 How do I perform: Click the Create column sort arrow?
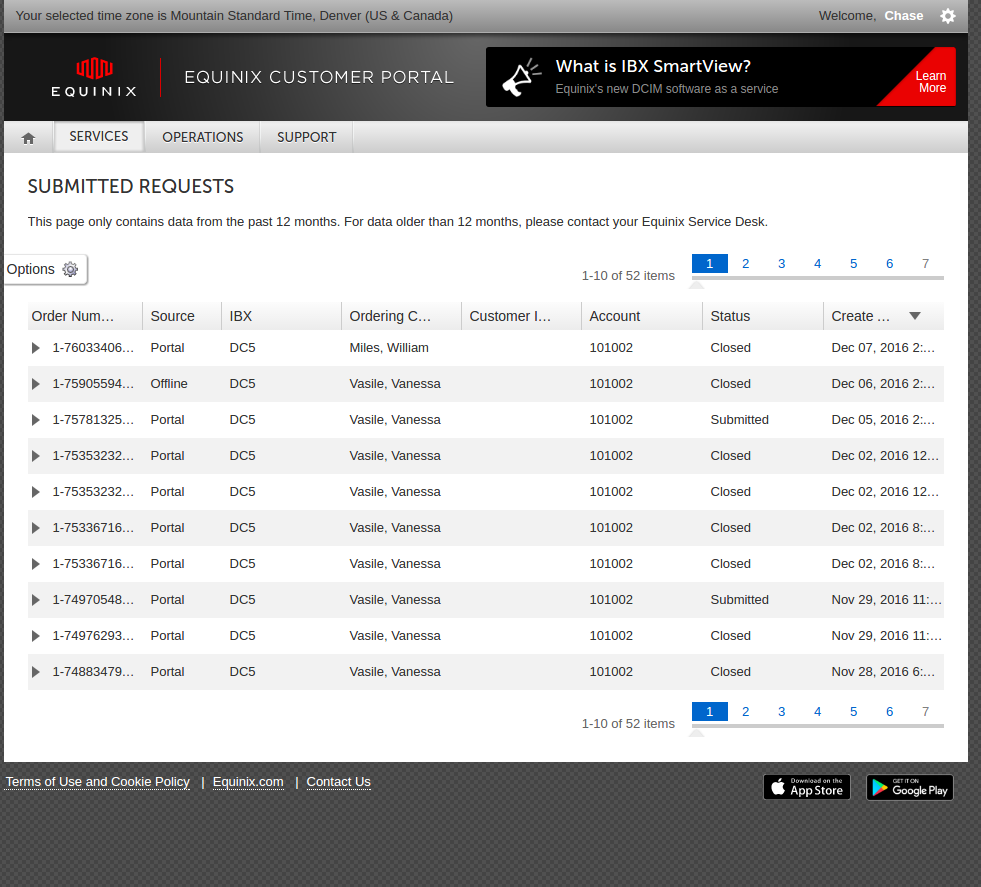pyautogui.click(x=914, y=316)
